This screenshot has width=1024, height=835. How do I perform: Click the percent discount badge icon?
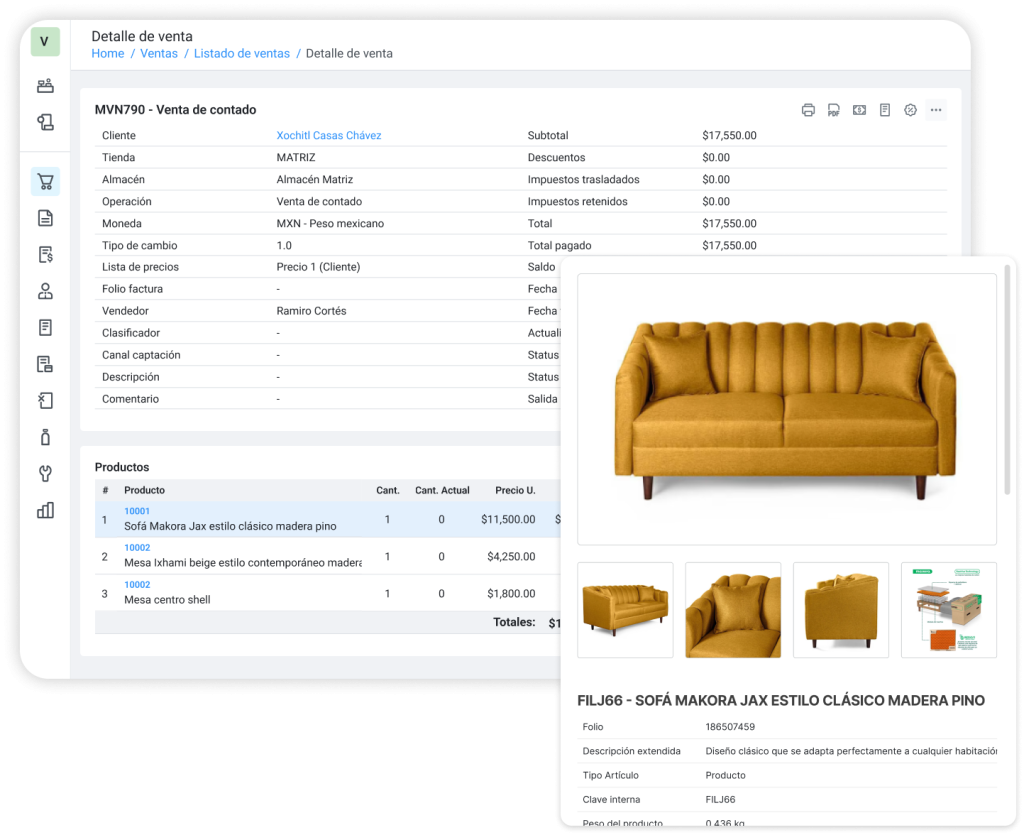click(910, 110)
